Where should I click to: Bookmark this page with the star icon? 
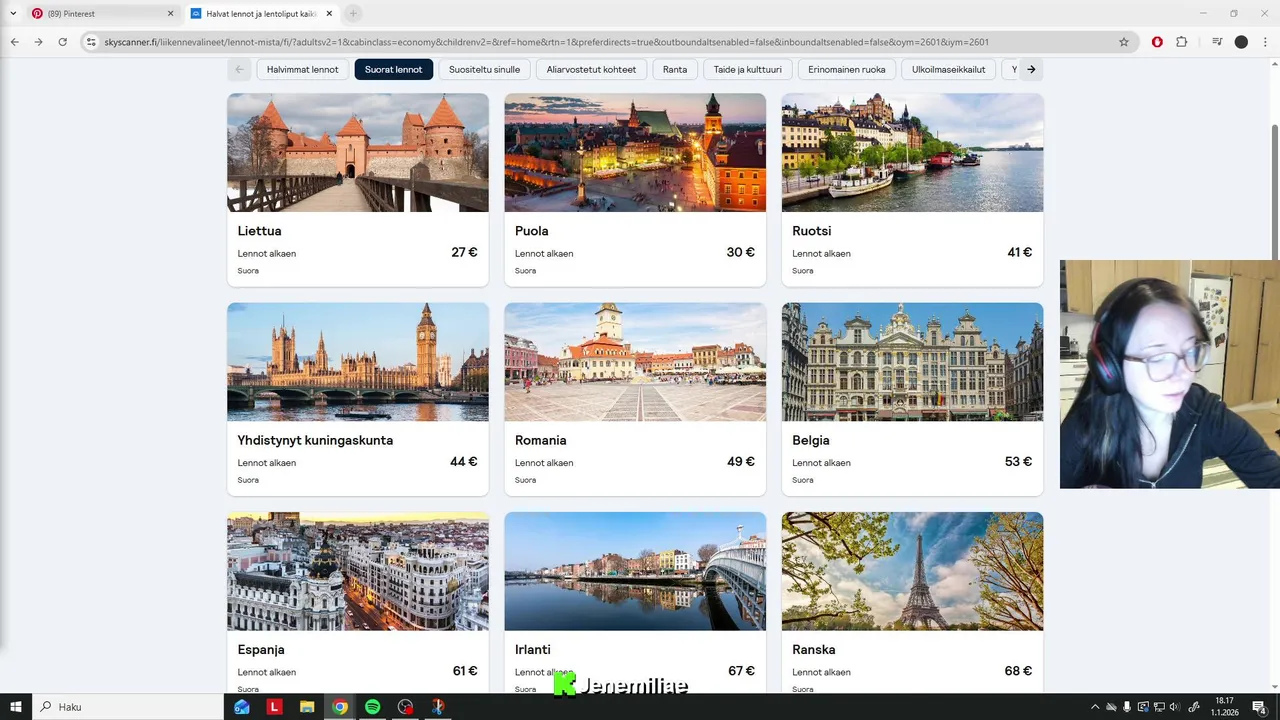[x=1124, y=42]
